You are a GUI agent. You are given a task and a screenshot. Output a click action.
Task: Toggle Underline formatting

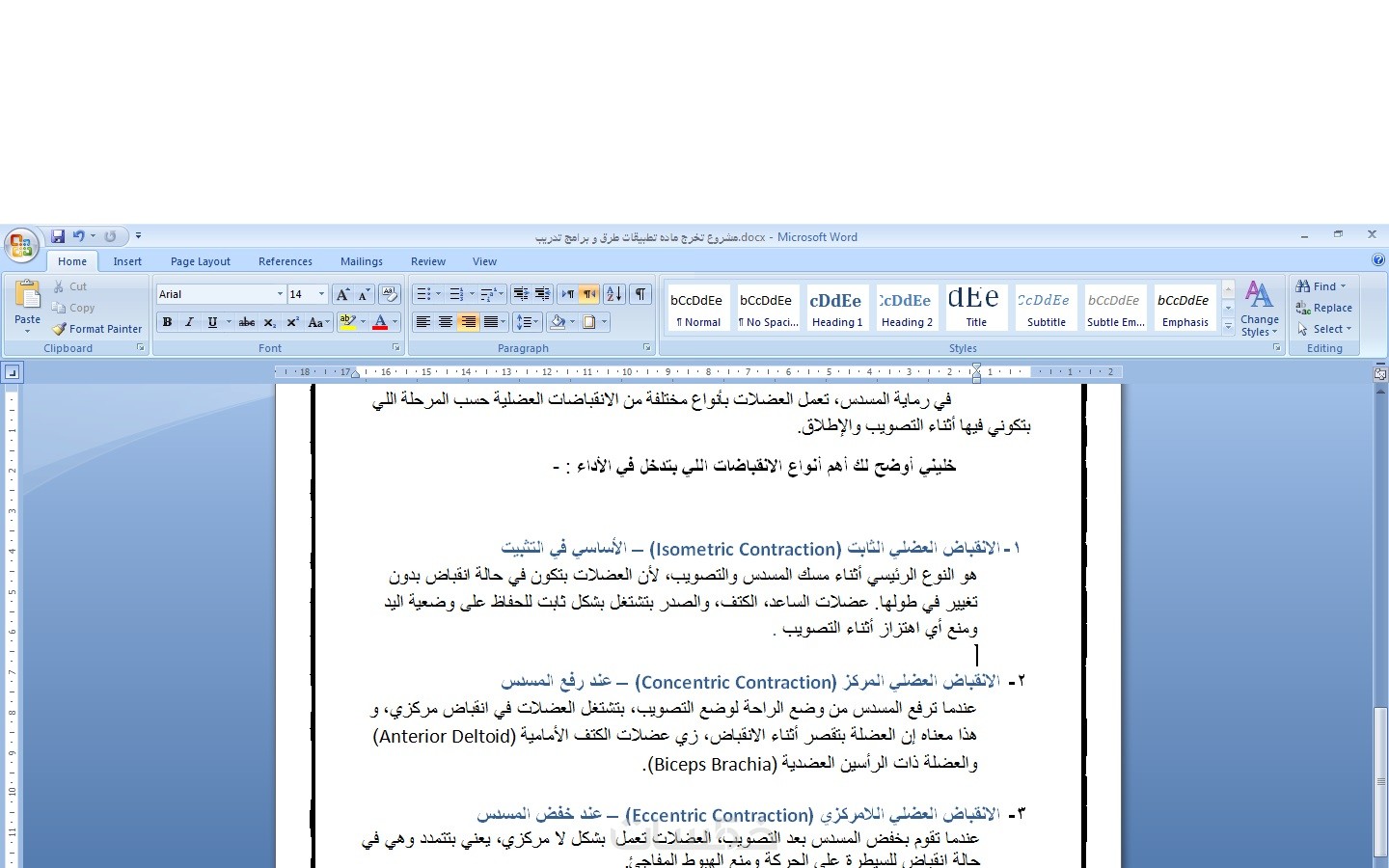[x=212, y=322]
